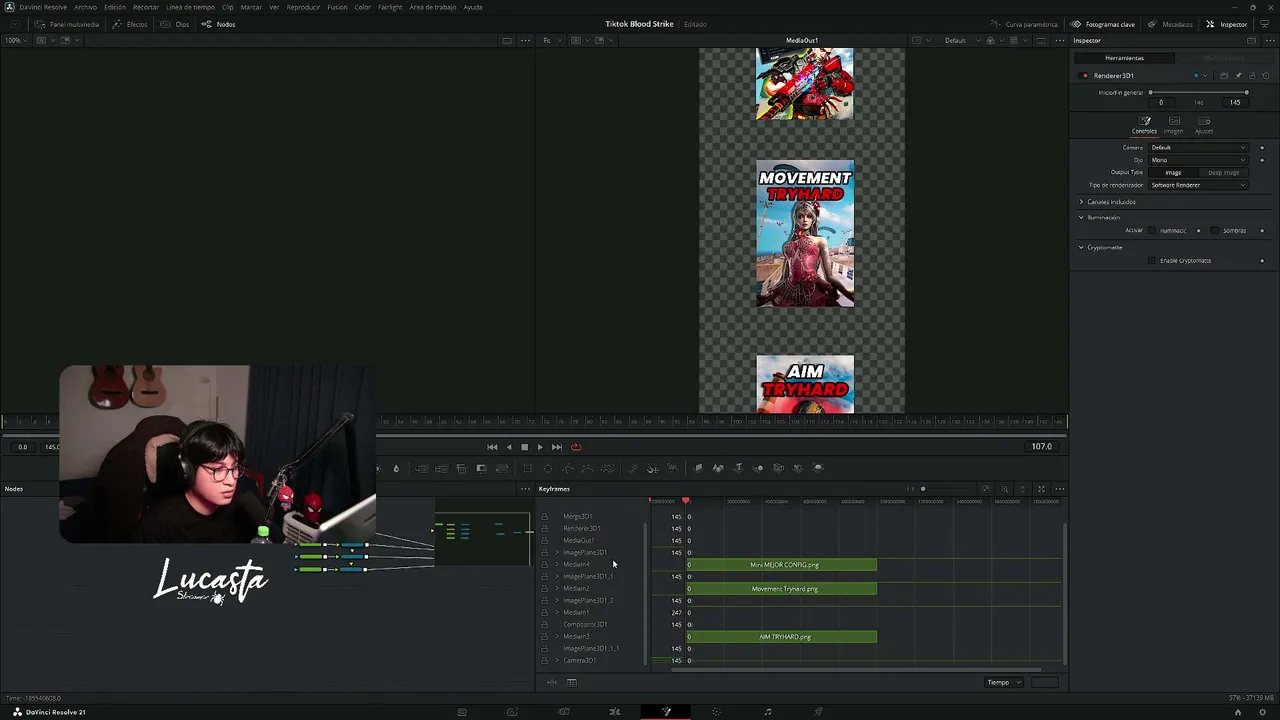
Task: Toggle loop playback
Action: (x=576, y=447)
